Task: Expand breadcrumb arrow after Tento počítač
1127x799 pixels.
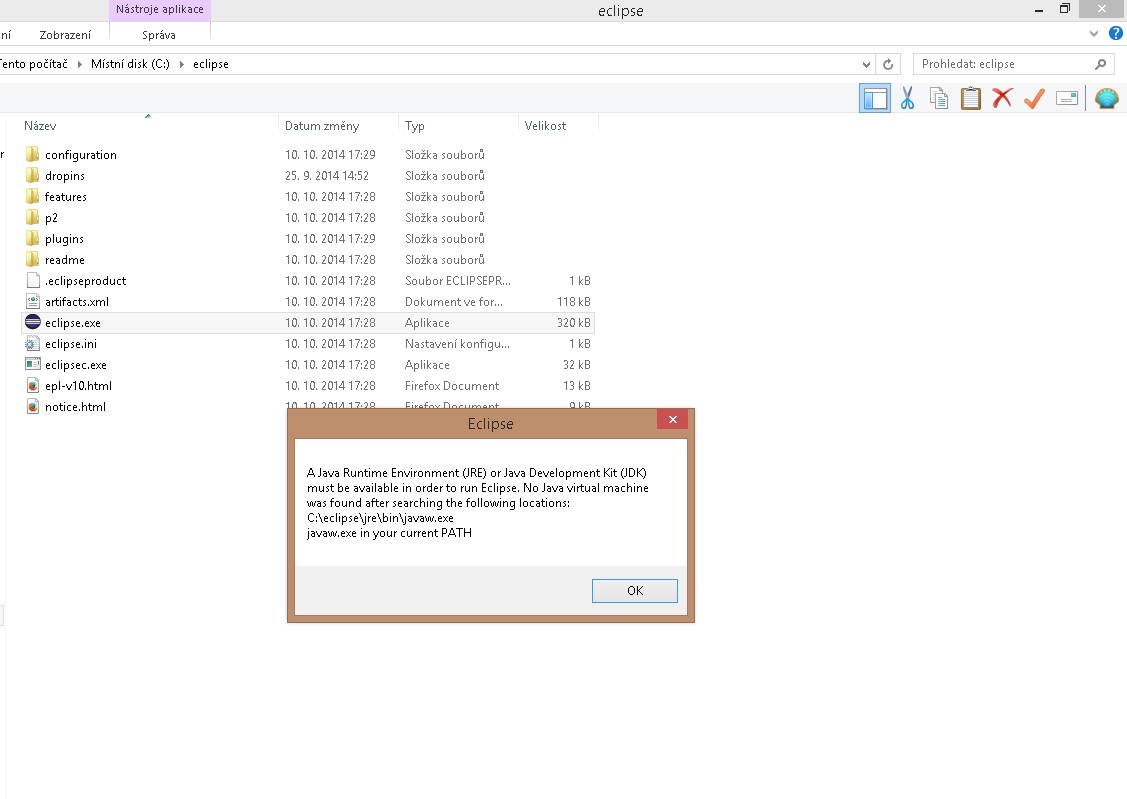Action: [x=79, y=64]
